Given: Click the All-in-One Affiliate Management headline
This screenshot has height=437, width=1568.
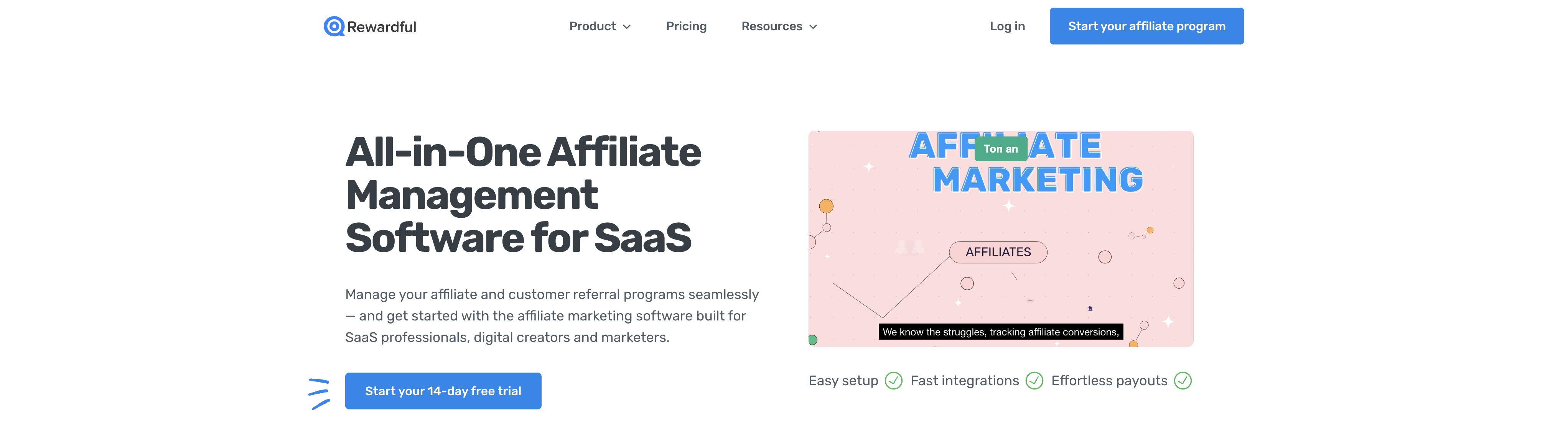Looking at the screenshot, I should pos(523,194).
